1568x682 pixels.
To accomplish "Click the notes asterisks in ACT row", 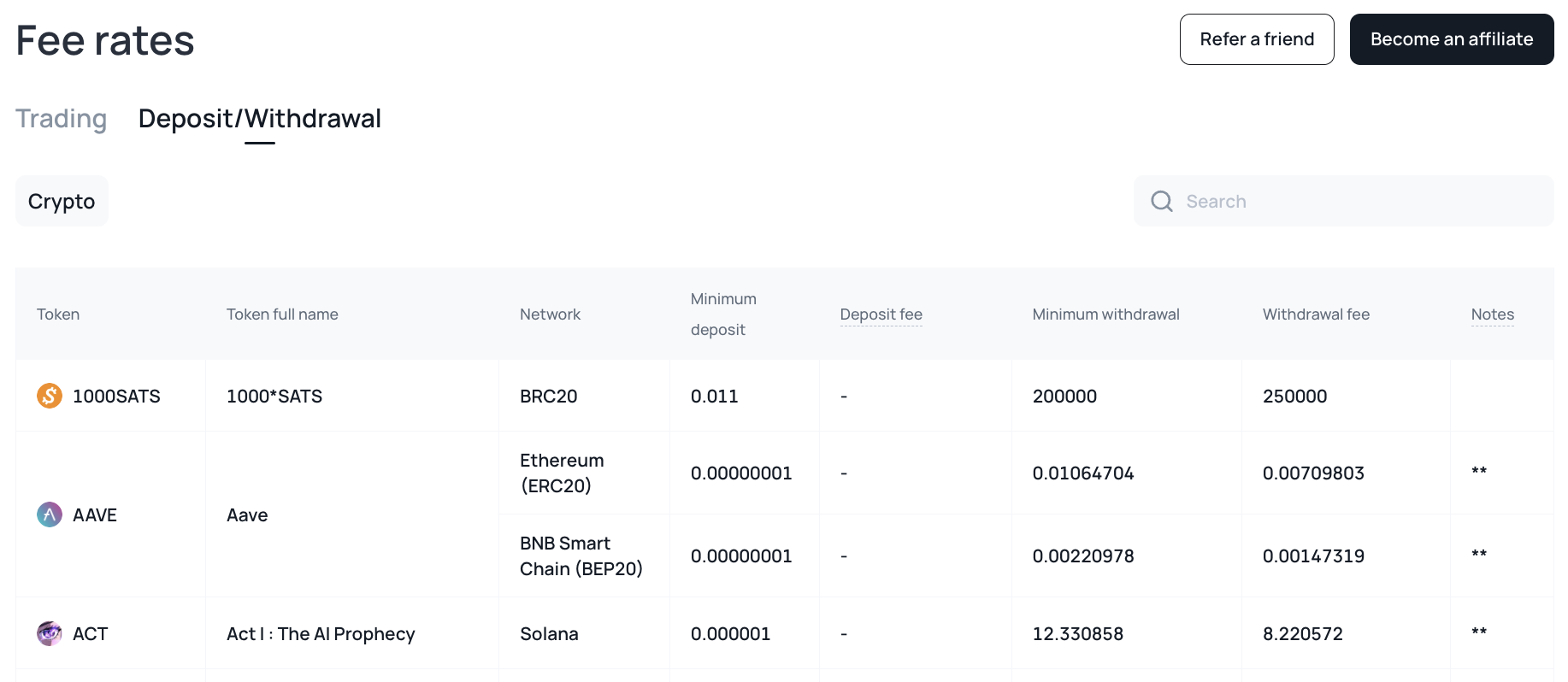I will click(1479, 632).
